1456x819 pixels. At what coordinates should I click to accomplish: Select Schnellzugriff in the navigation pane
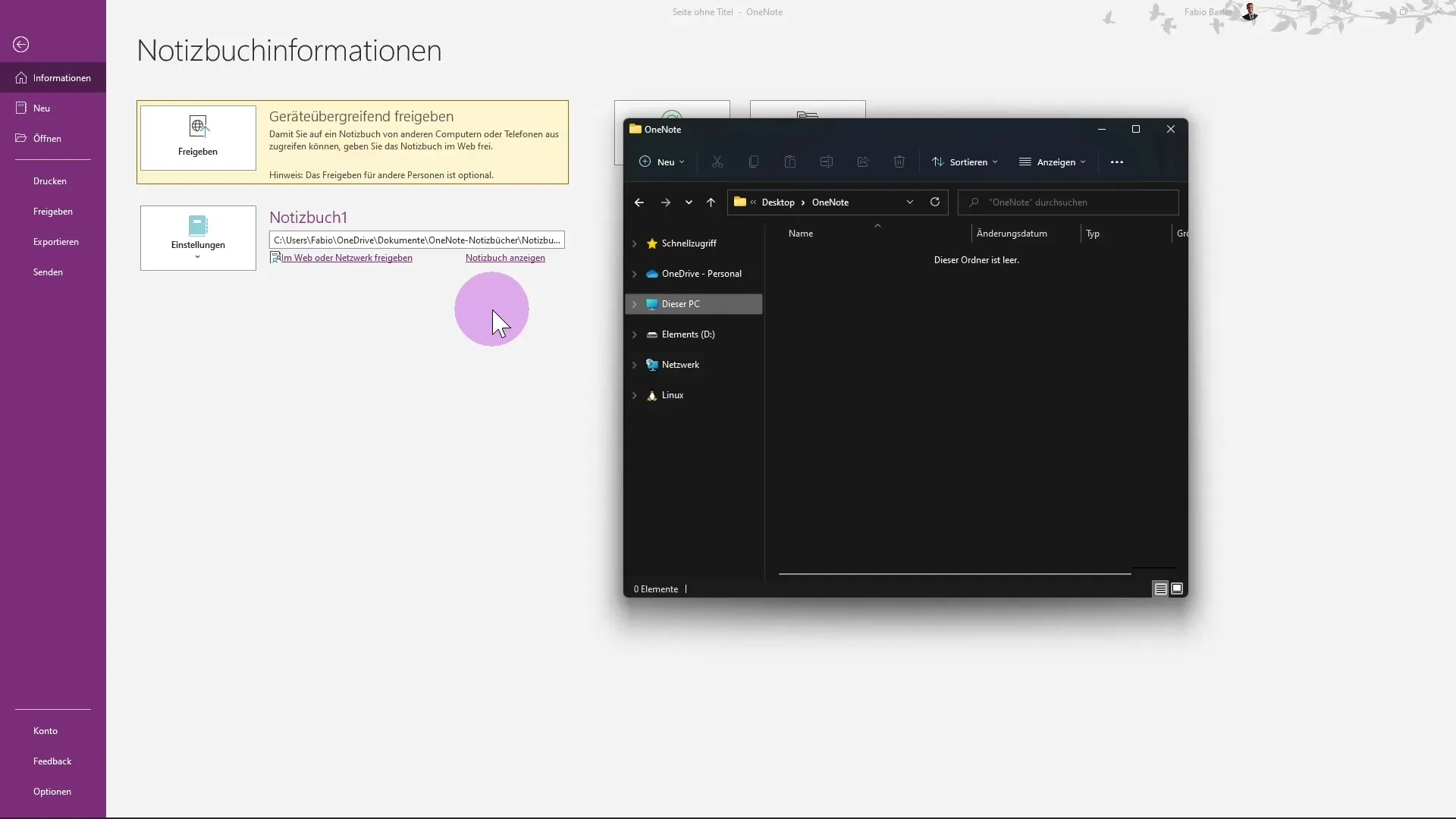pyautogui.click(x=689, y=243)
